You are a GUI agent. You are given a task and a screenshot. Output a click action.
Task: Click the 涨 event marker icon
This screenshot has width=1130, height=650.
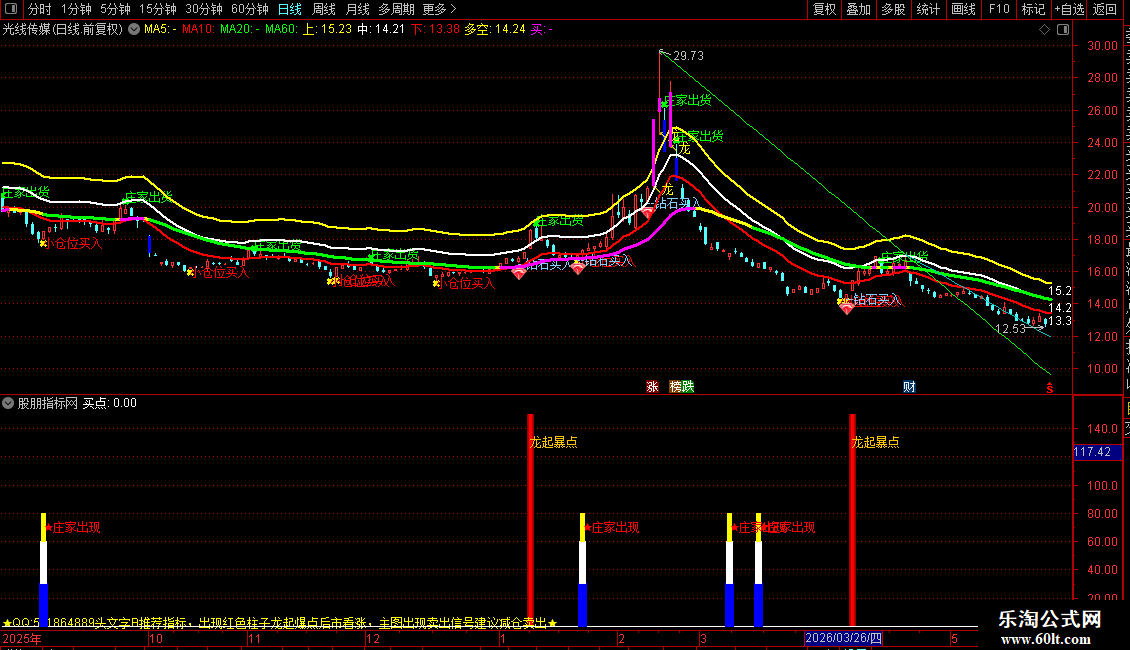coord(652,387)
